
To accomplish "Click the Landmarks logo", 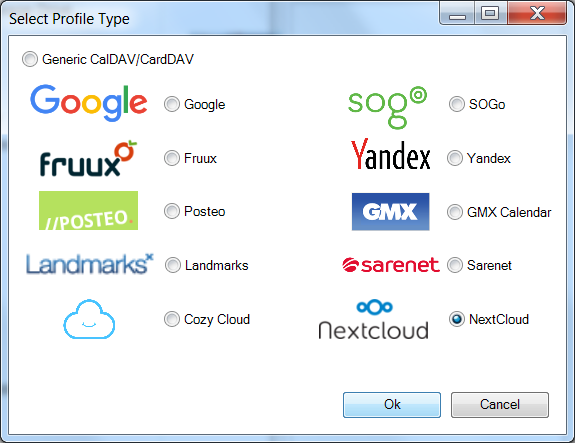I will (x=89, y=264).
